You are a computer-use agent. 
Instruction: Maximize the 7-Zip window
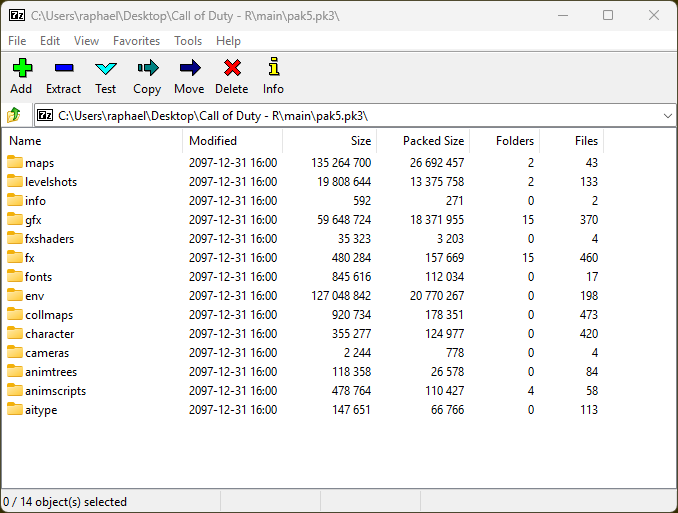[608, 16]
